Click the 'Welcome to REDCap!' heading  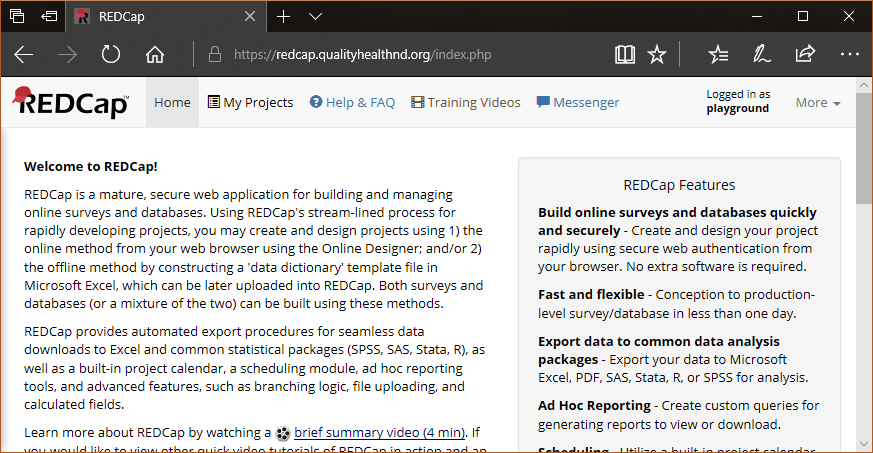(91, 166)
